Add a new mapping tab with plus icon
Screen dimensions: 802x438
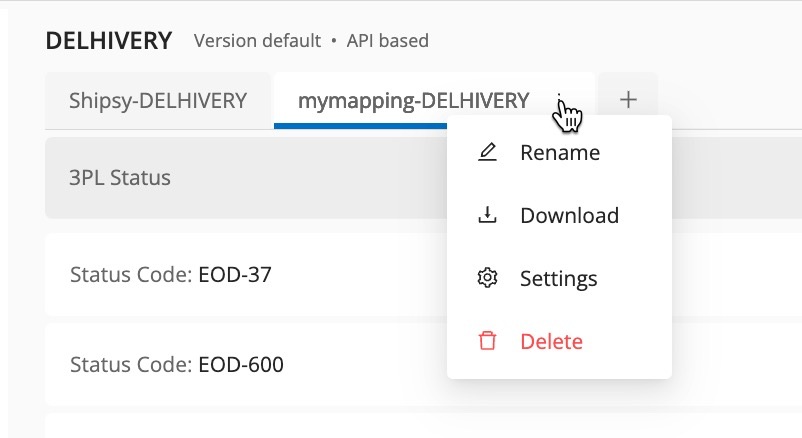628,100
